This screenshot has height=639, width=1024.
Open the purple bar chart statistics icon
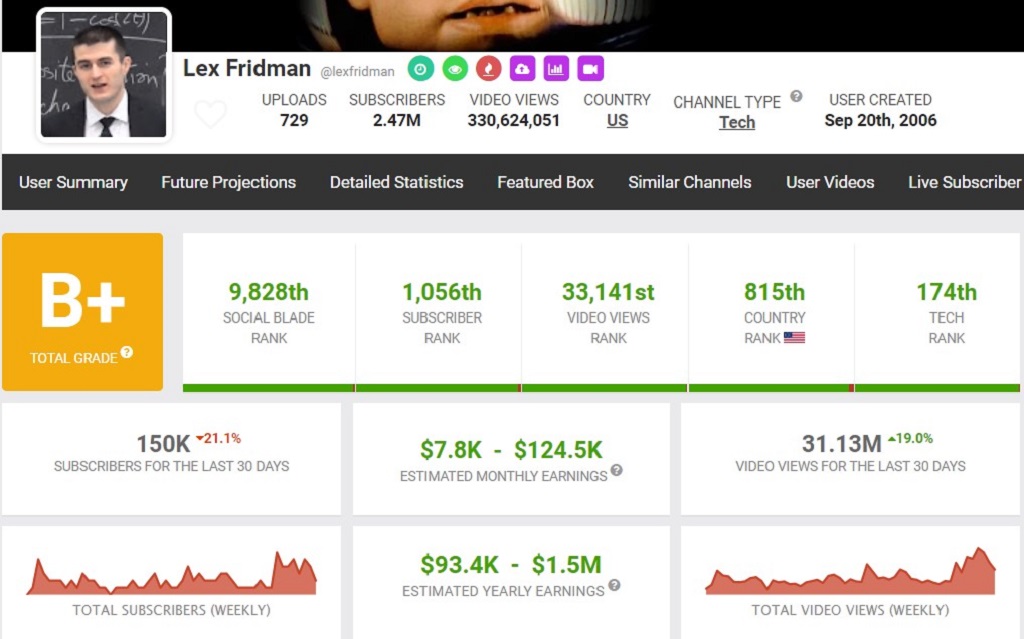(x=556, y=68)
